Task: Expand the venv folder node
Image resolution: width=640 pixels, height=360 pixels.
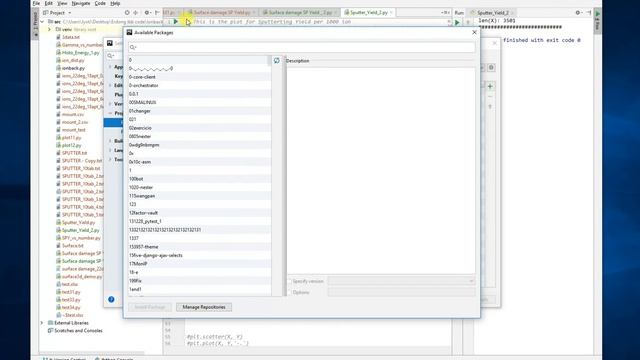Action: [49, 29]
